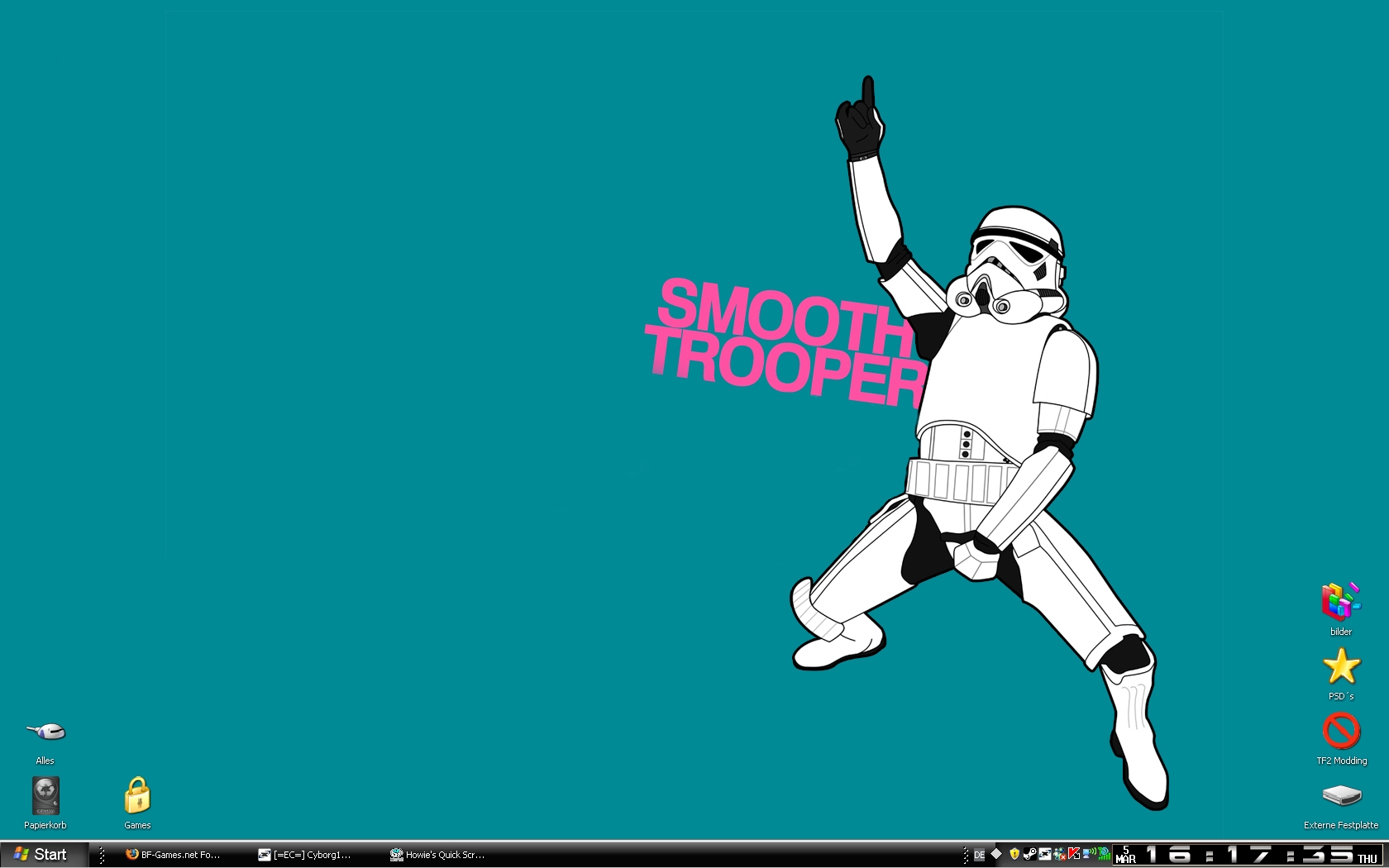Click the THU weekday label

[x=1368, y=859]
